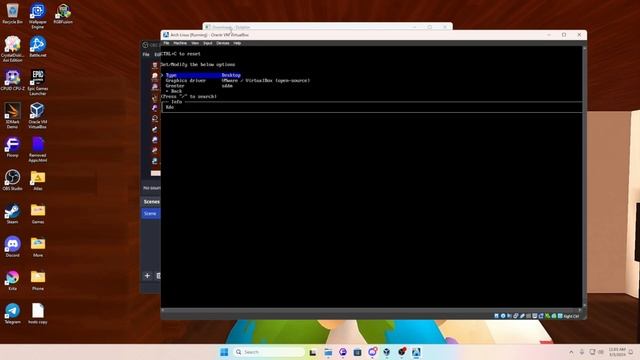Show hidden system tray icons chevron
The height and width of the screenshot is (360, 640).
[x=571, y=352]
